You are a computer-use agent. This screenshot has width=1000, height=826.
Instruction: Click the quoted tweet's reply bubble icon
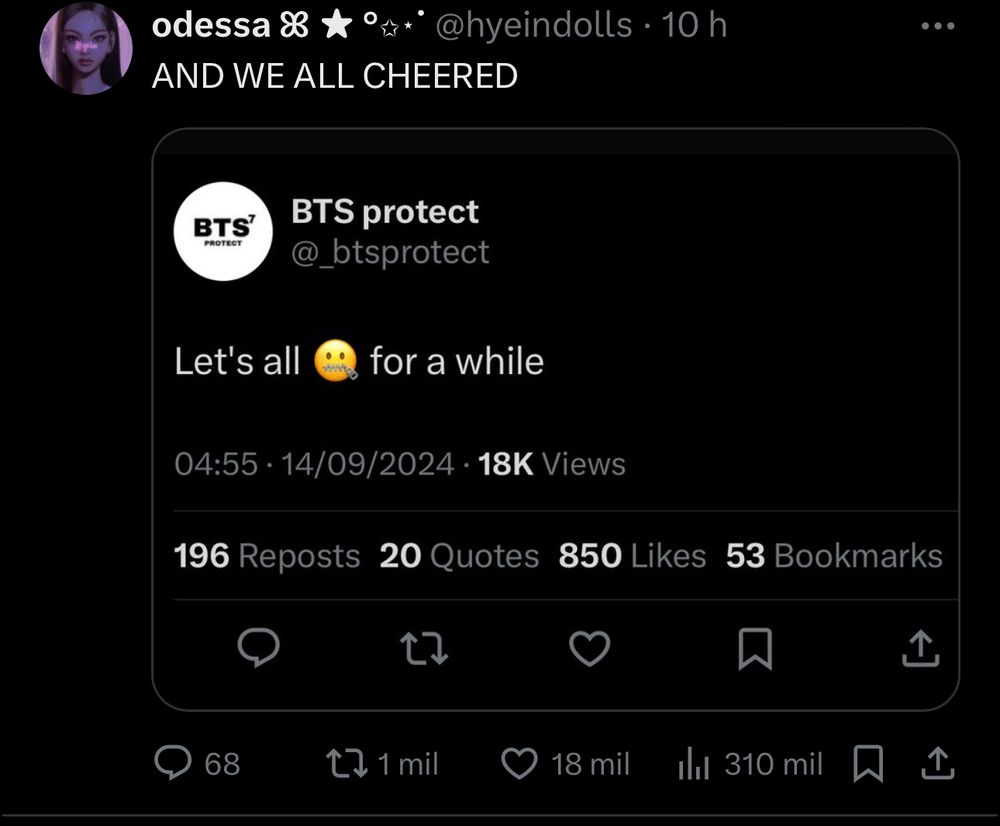[x=259, y=650]
